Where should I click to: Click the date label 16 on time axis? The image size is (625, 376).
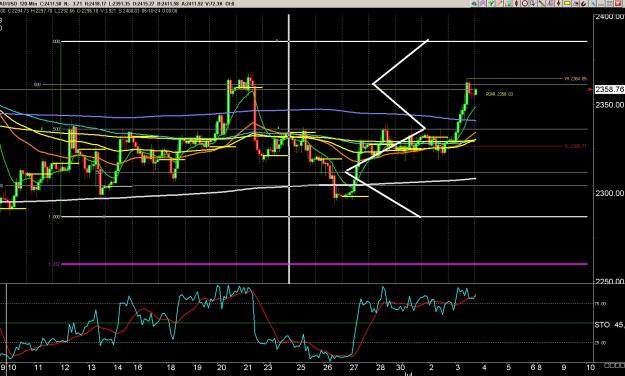138,367
